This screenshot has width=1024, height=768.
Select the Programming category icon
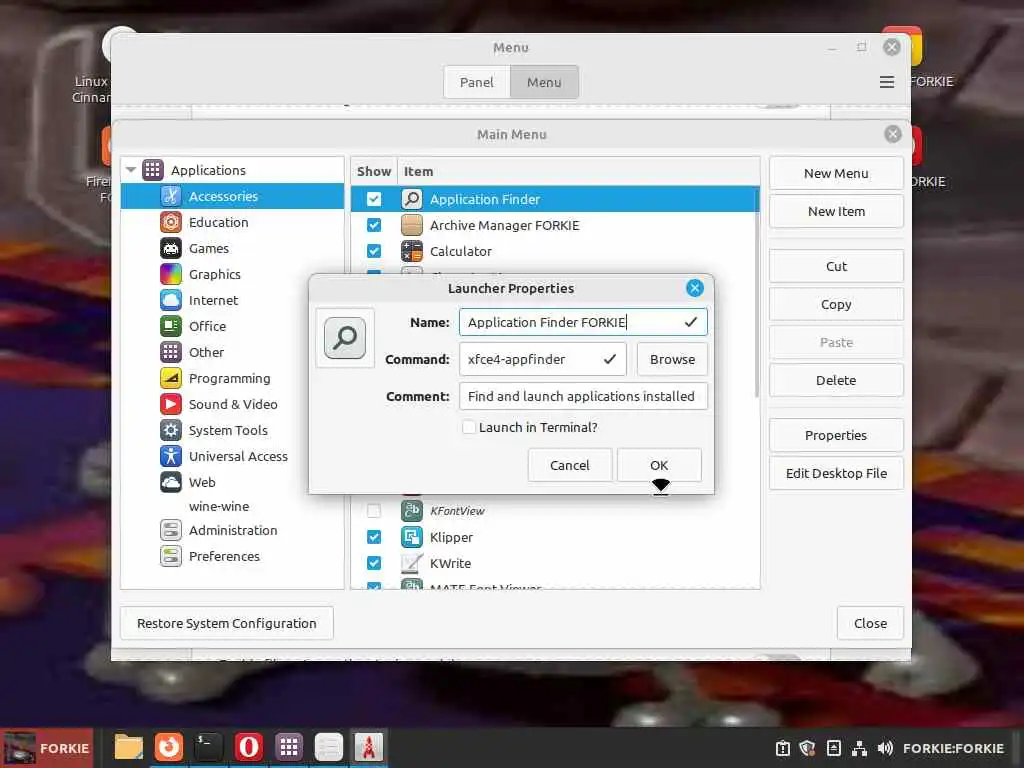pos(170,378)
